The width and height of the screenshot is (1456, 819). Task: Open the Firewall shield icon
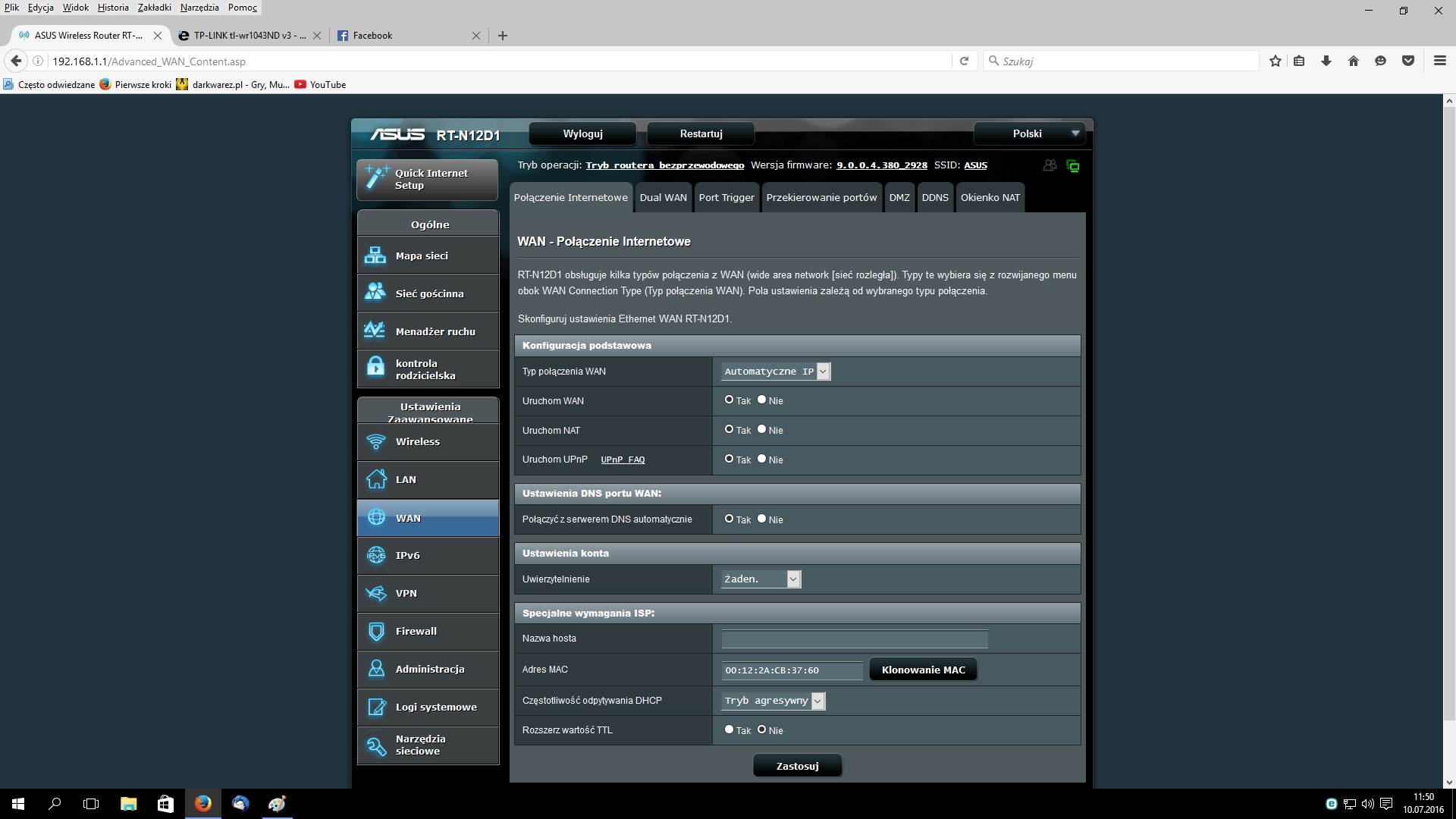tap(375, 631)
